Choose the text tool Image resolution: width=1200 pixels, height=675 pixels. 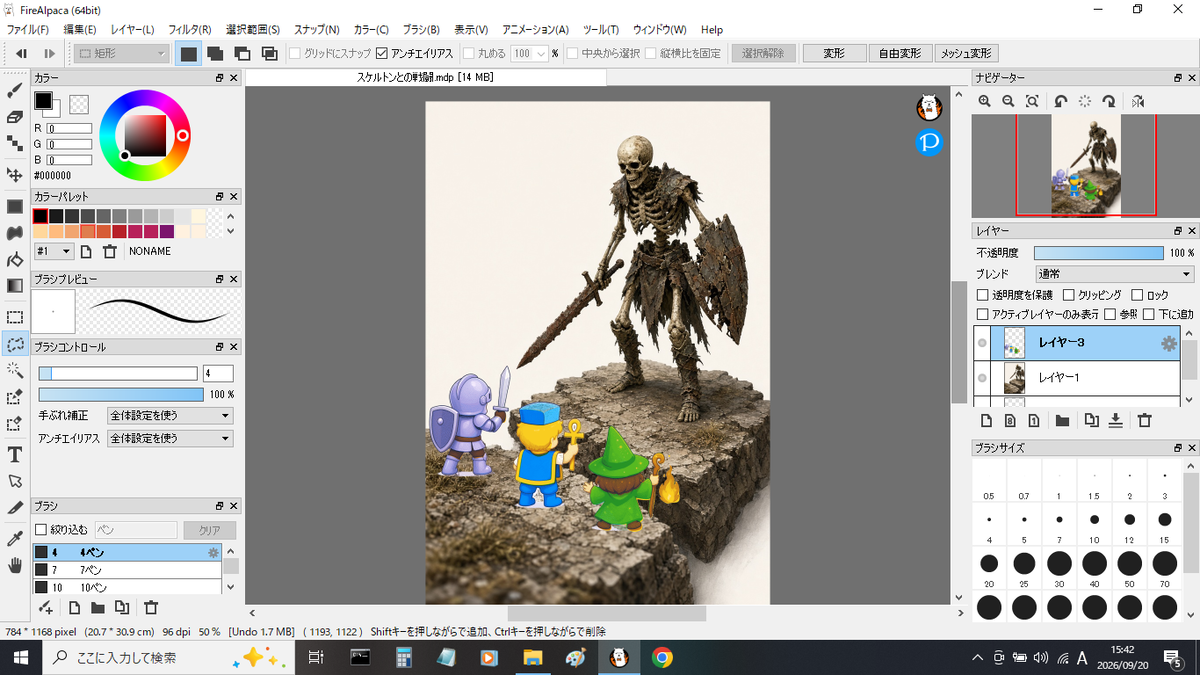(x=15, y=455)
